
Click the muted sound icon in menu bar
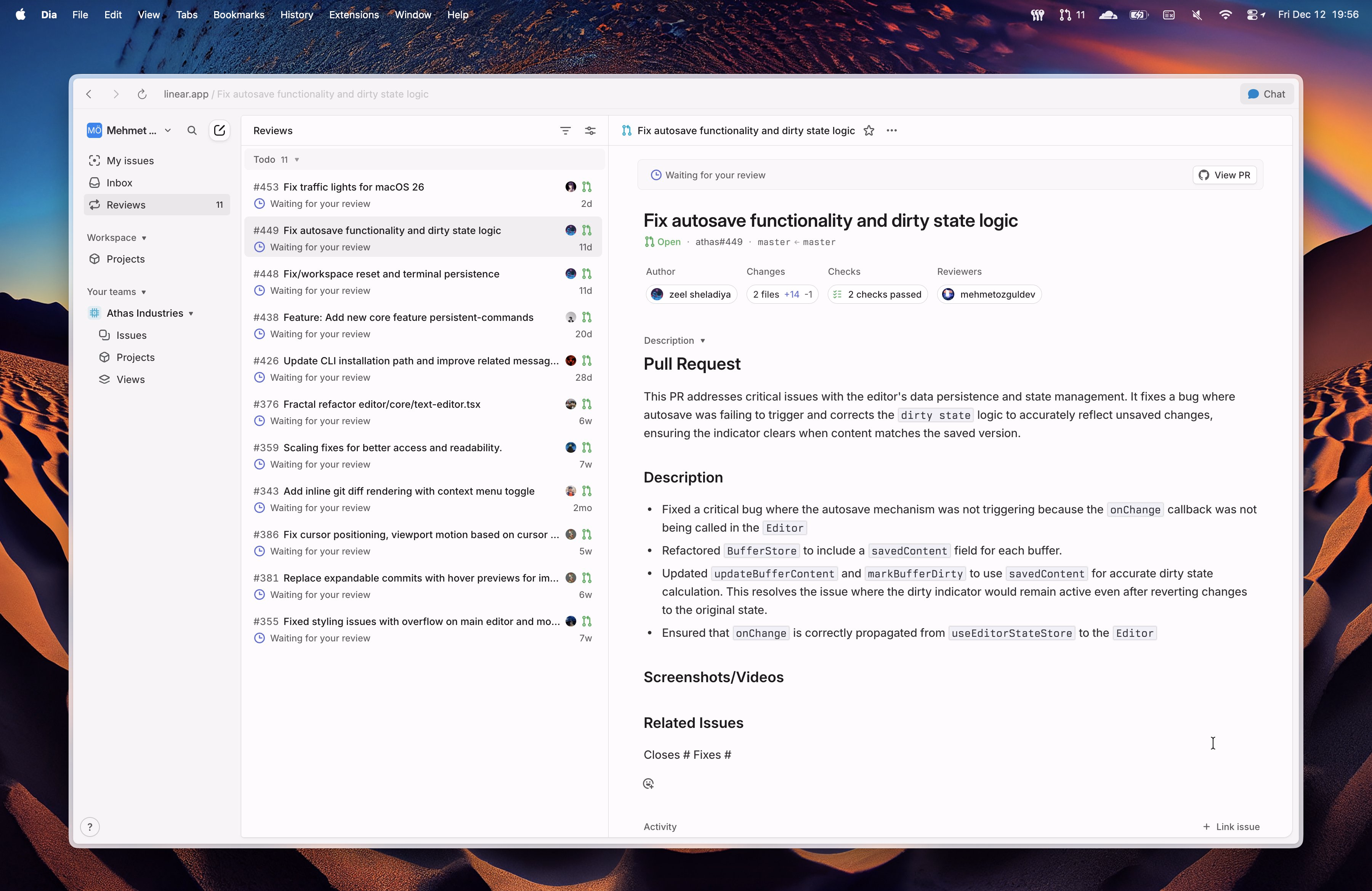tap(1197, 14)
